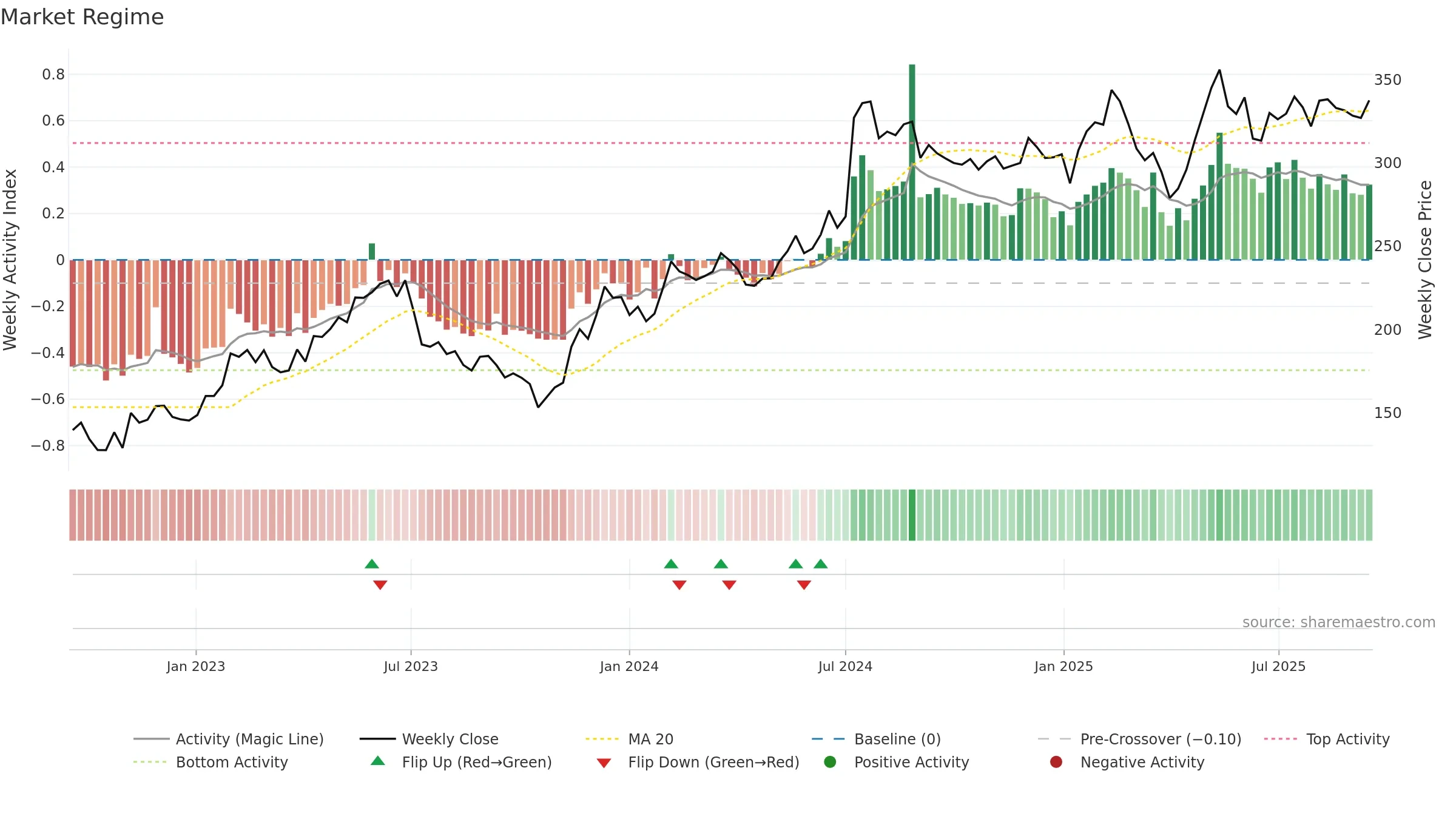Click the red flip-down triangle before Jul 2023
Viewport: 1456px width, 819px height.
pyautogui.click(x=380, y=585)
